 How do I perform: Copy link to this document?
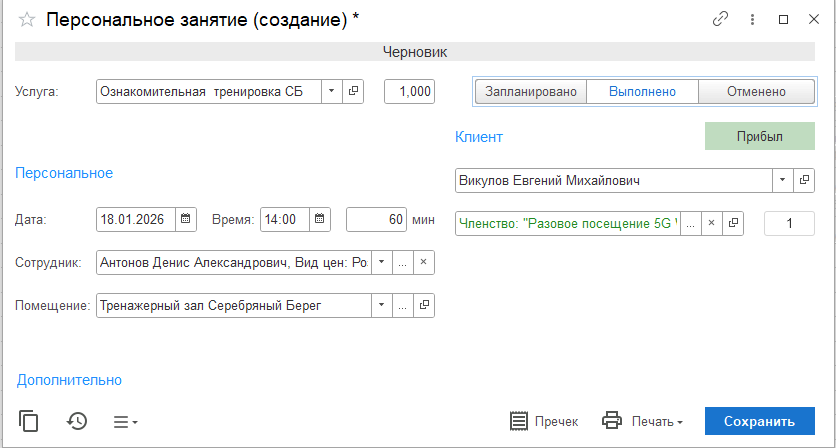[x=719, y=20]
